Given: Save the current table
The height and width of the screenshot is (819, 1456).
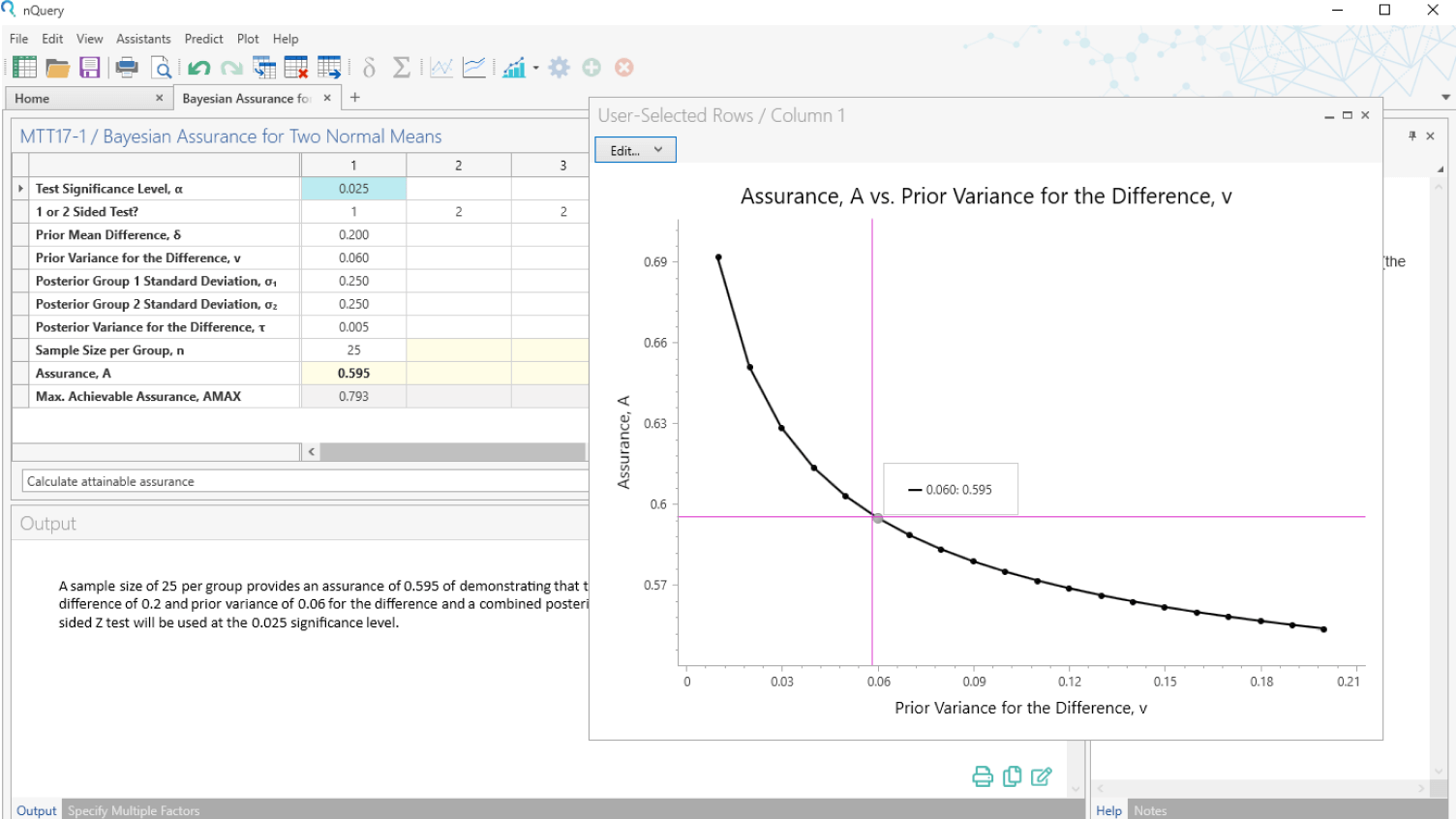Looking at the screenshot, I should coord(89,67).
